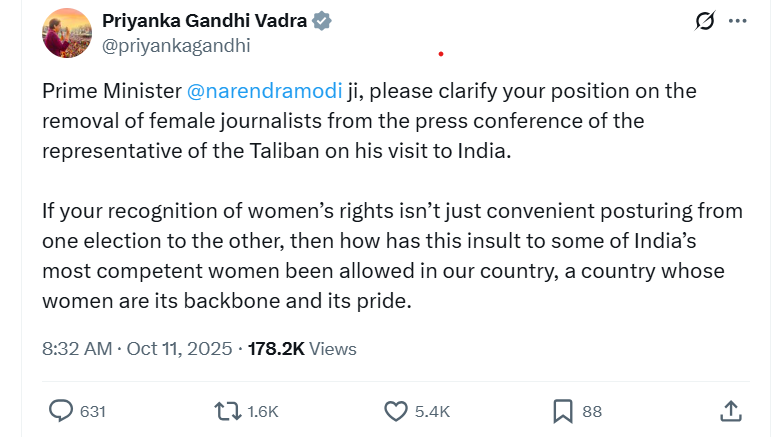775x437 pixels.
Task: Open Priyanka Gandhi Vadra's profile picture
Action: tap(67, 34)
